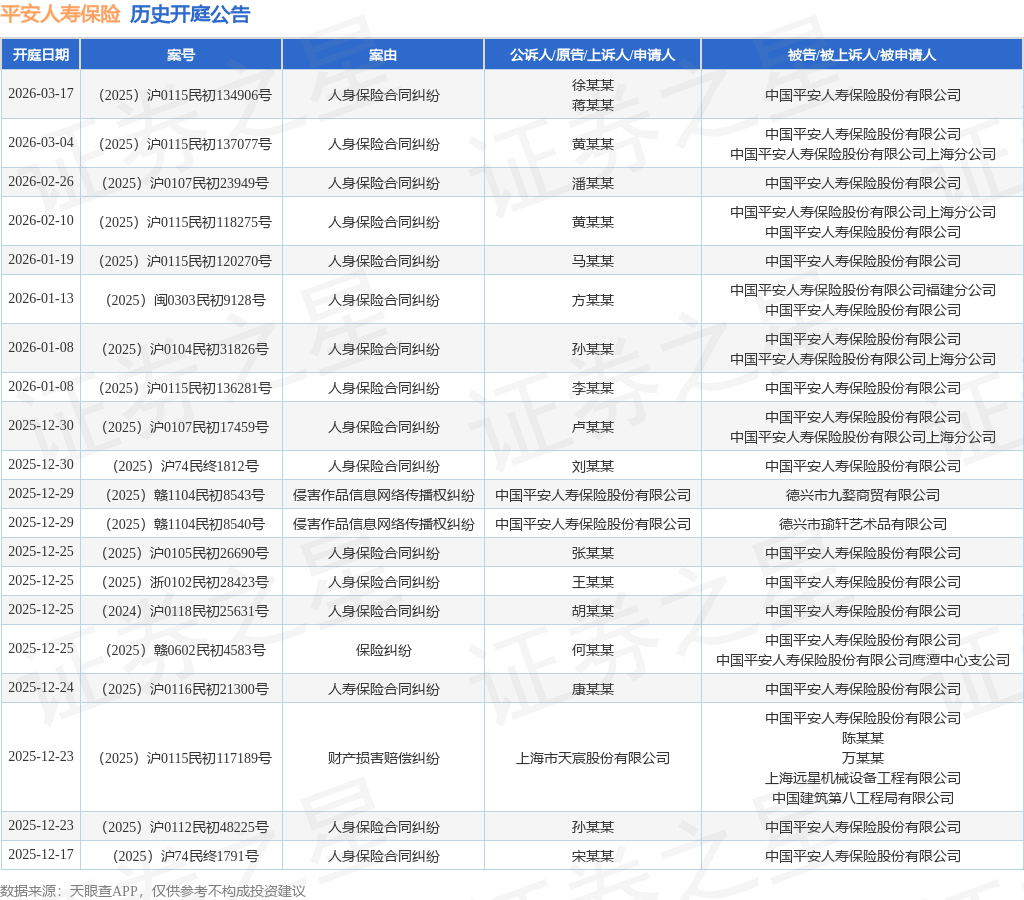
Task: Click the 被告/被上诉人/被申请人 column header
Action: point(862,55)
